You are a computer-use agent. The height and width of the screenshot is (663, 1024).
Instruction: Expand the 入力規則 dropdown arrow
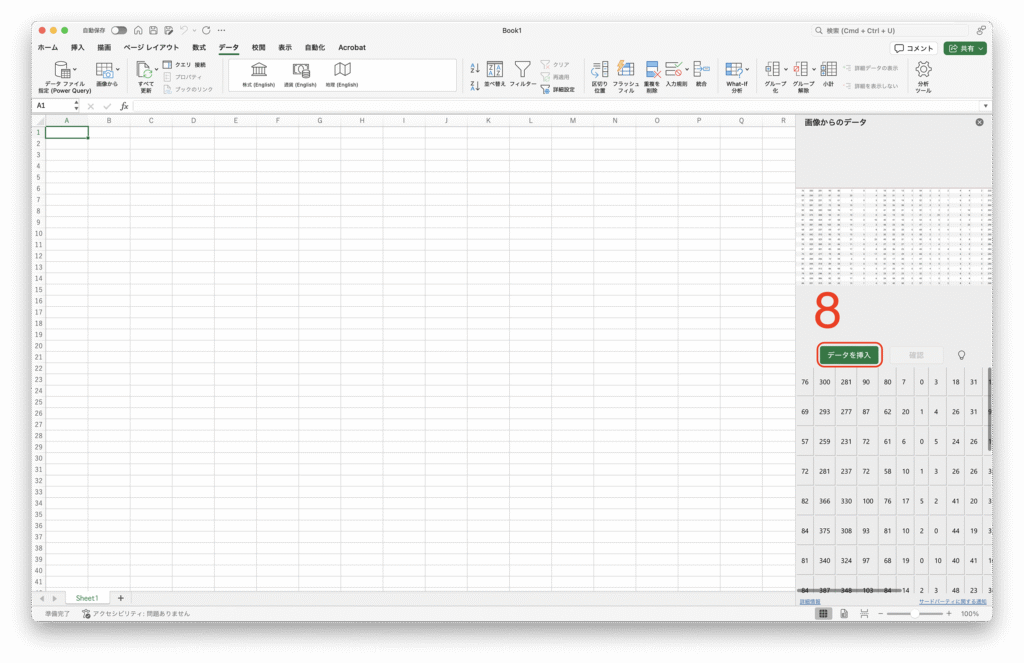(x=687, y=69)
